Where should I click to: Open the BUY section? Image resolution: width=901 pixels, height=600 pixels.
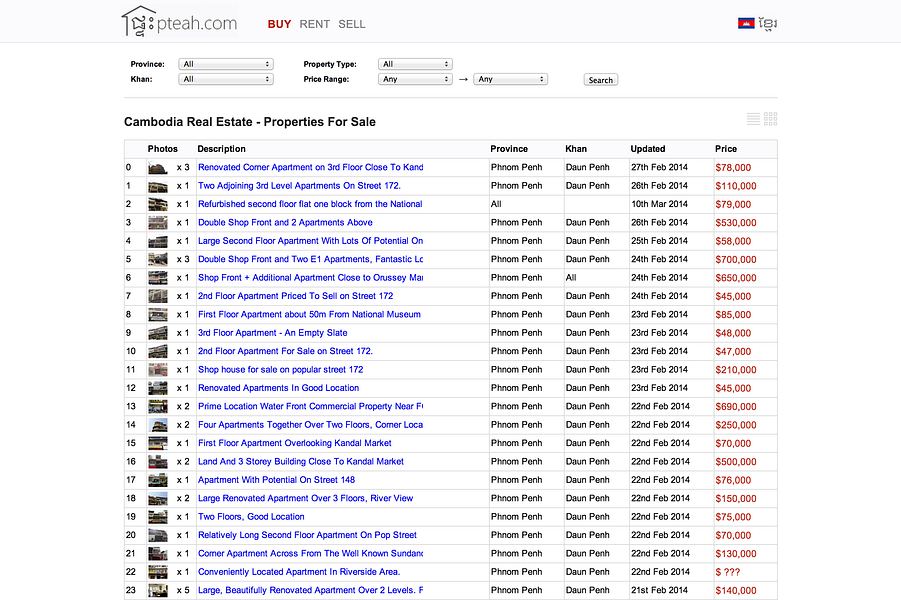pos(279,24)
